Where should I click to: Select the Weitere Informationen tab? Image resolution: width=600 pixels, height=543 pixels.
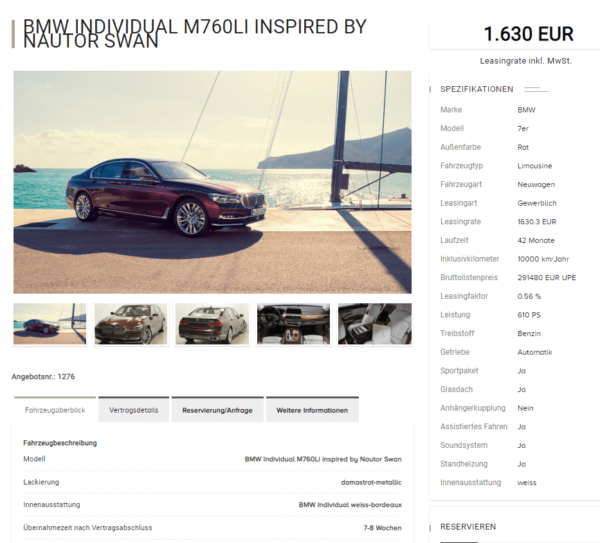point(312,410)
